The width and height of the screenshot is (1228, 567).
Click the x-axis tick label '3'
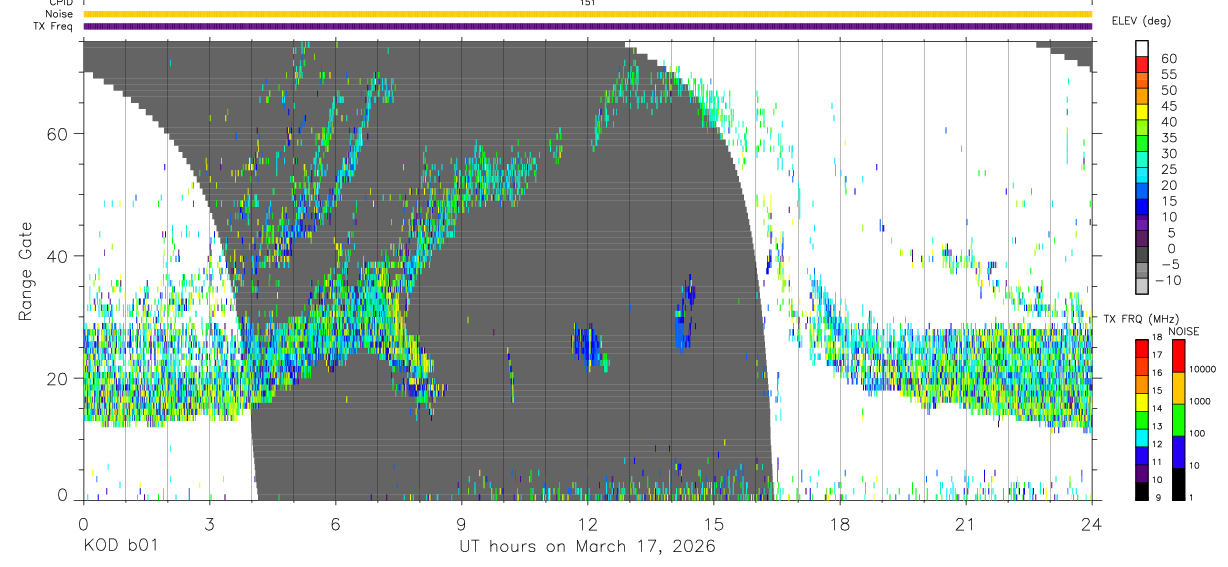(209, 524)
